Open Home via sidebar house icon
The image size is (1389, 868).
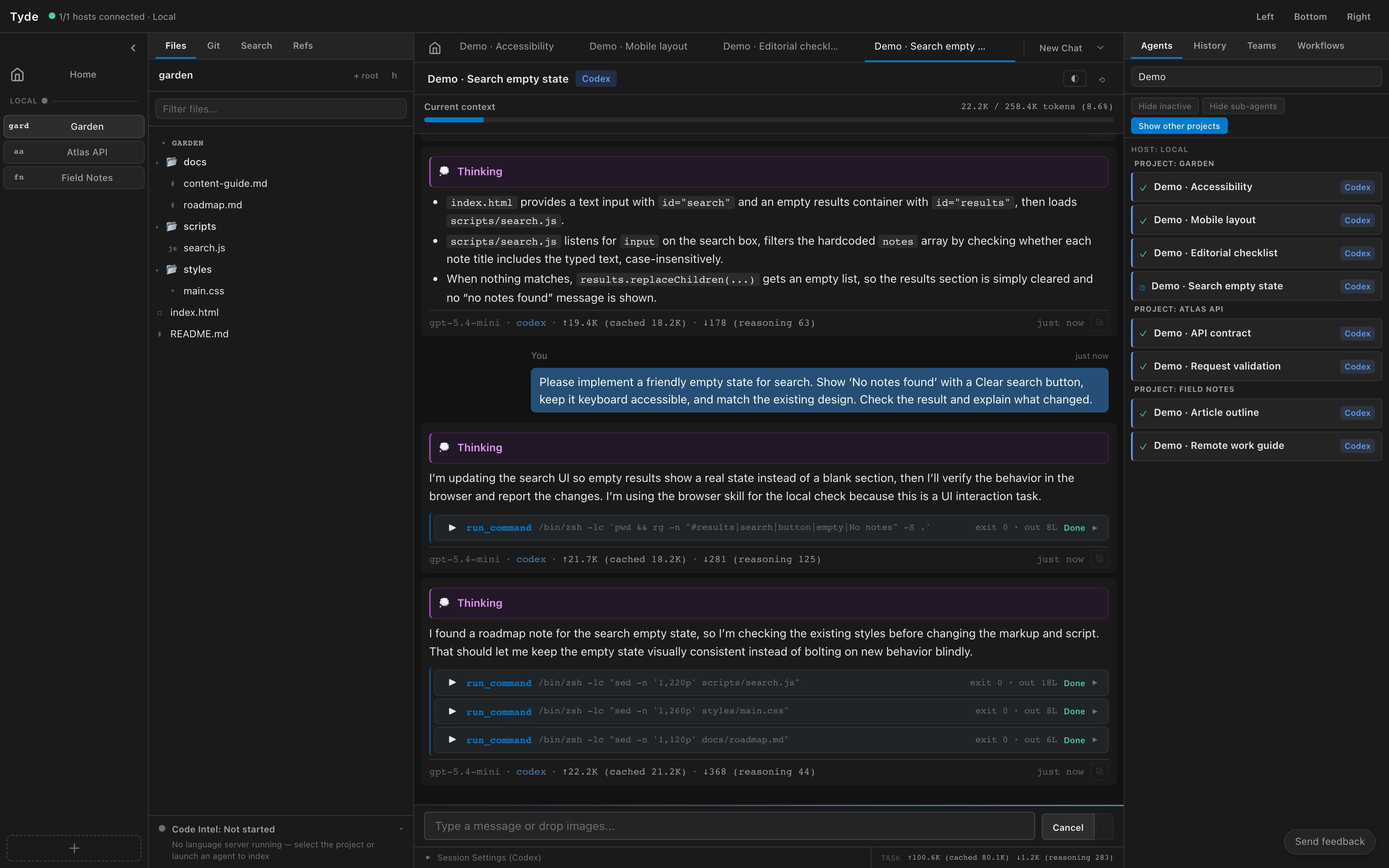tap(17, 75)
